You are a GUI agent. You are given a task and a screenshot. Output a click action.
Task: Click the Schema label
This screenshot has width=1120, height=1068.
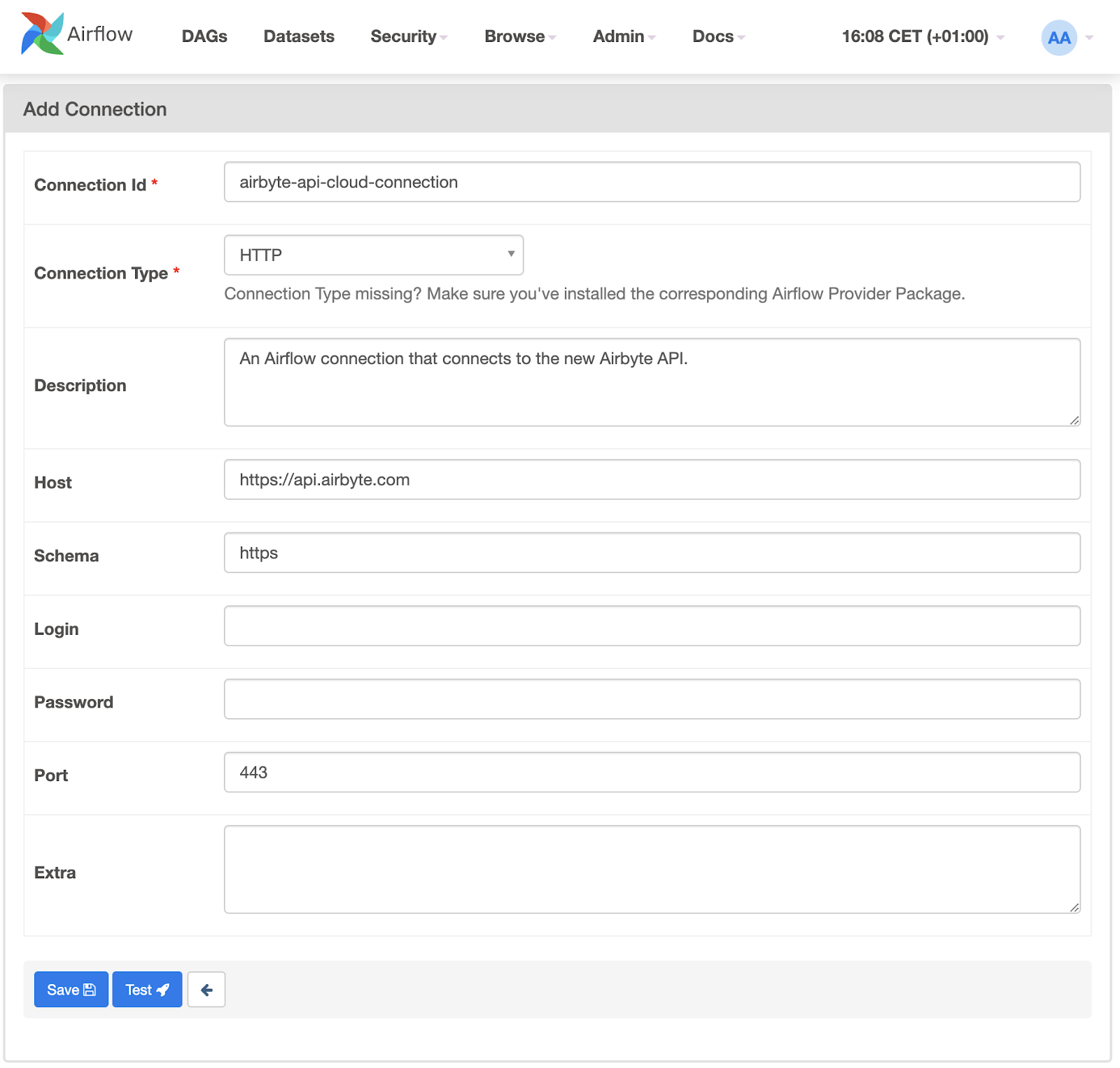pos(66,556)
